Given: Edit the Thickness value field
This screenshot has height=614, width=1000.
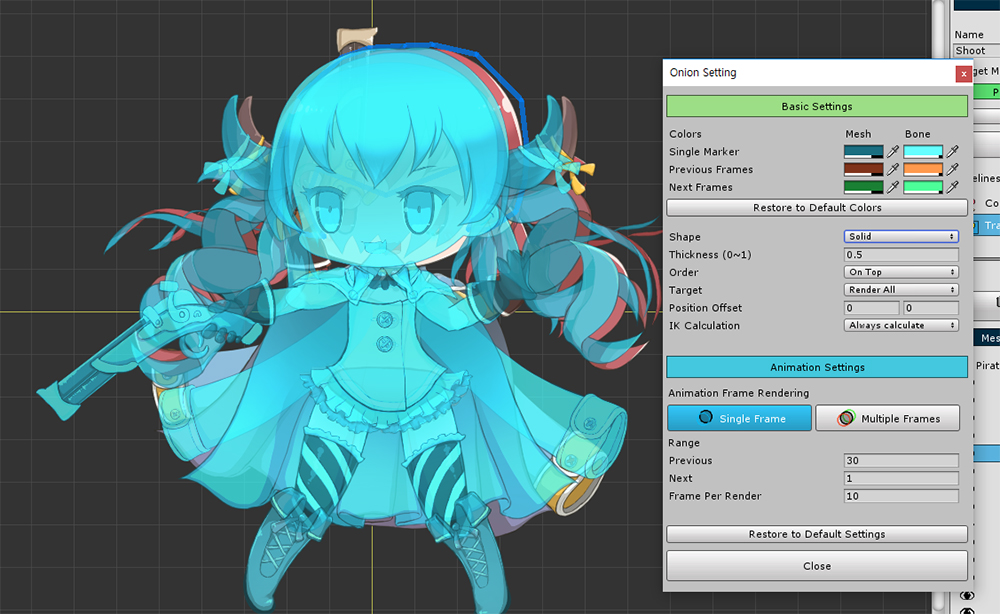Looking at the screenshot, I should (901, 254).
